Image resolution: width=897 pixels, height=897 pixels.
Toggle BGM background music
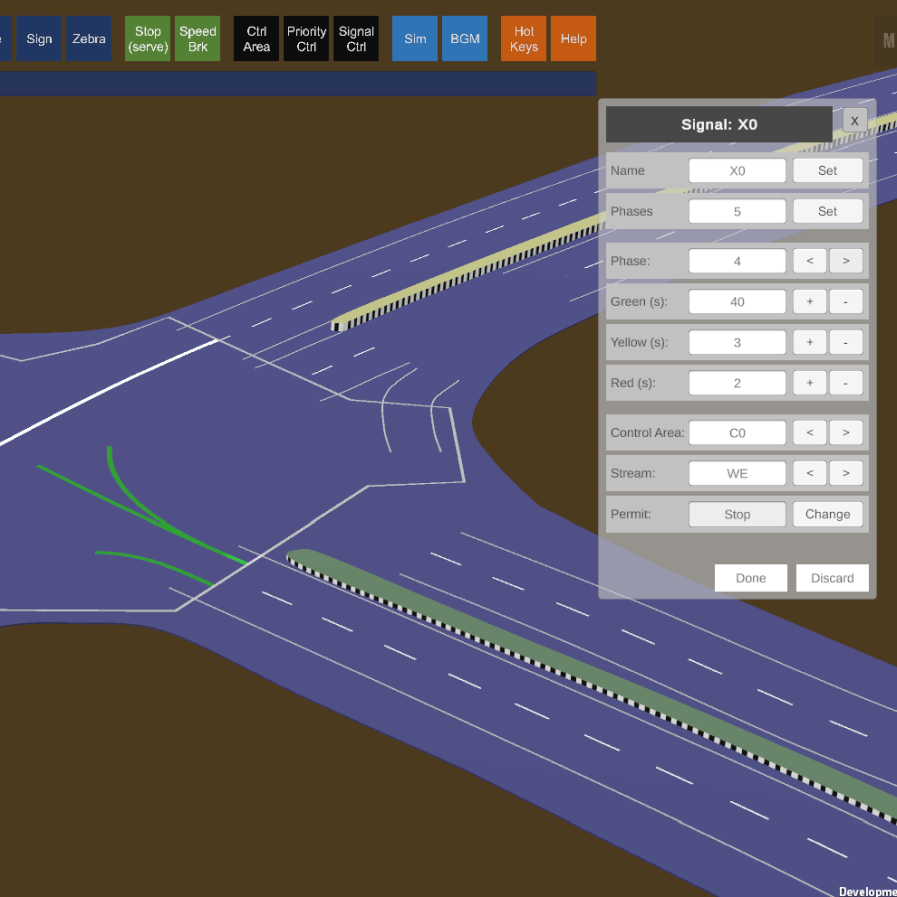coord(465,39)
